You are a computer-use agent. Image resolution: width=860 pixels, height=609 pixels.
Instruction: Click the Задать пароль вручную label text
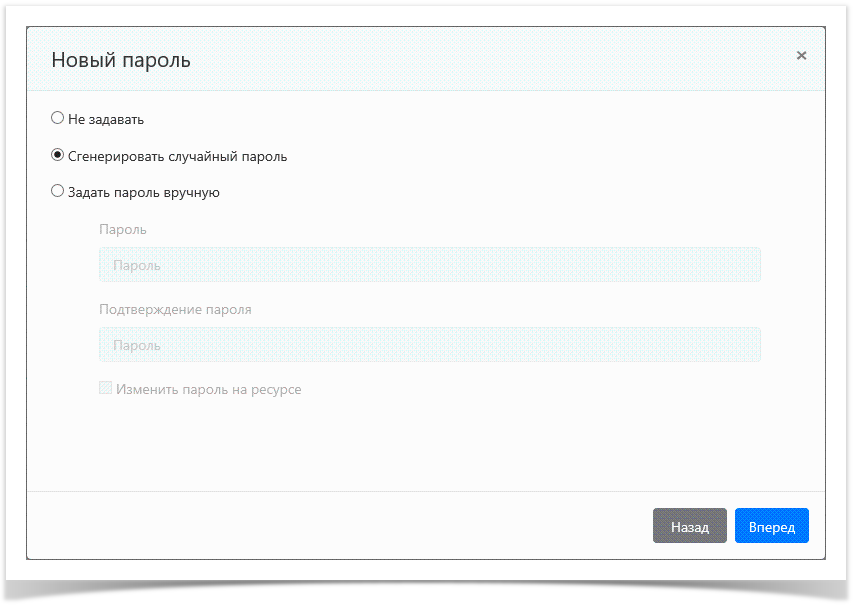coord(143,192)
